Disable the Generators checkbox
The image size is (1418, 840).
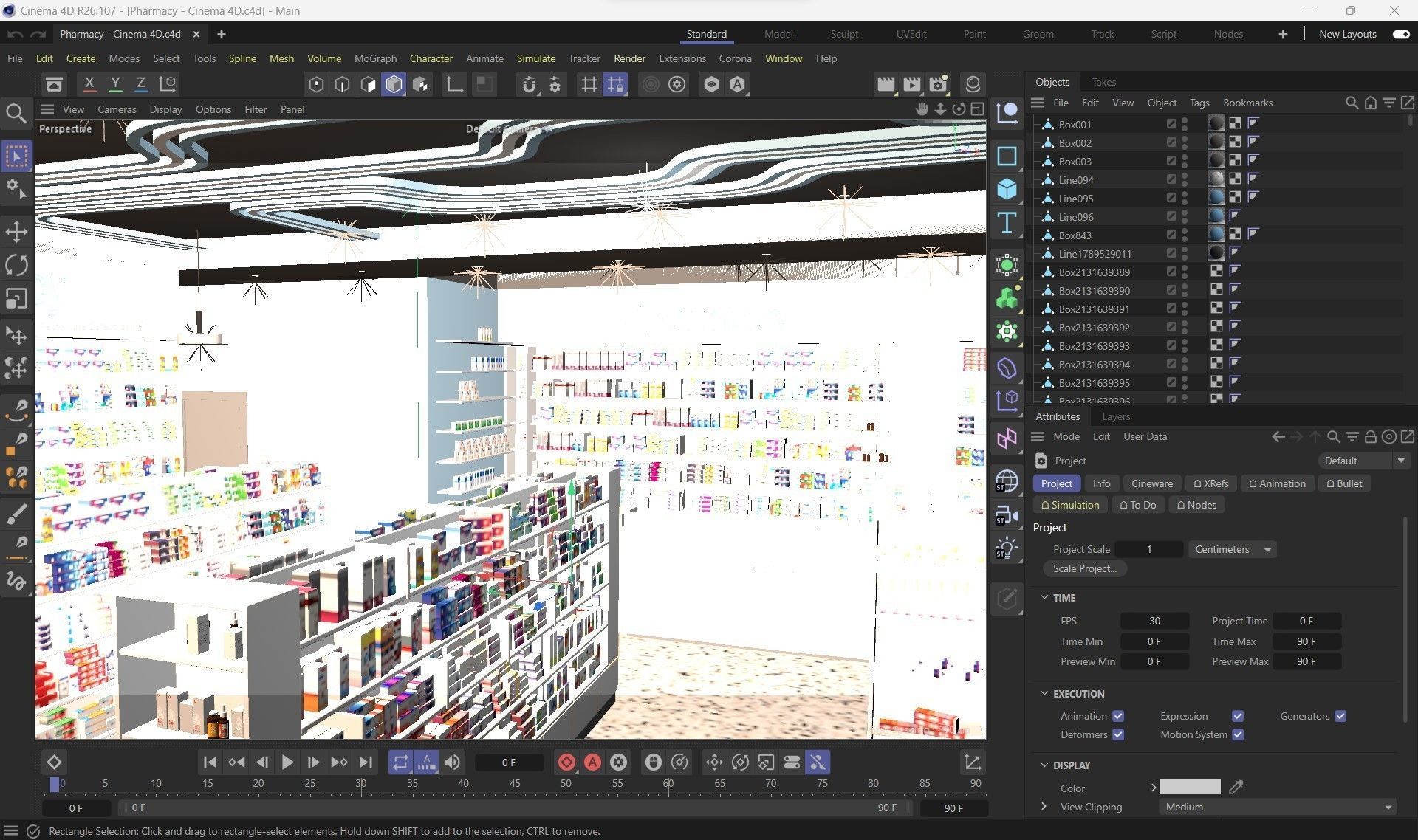(1340, 716)
